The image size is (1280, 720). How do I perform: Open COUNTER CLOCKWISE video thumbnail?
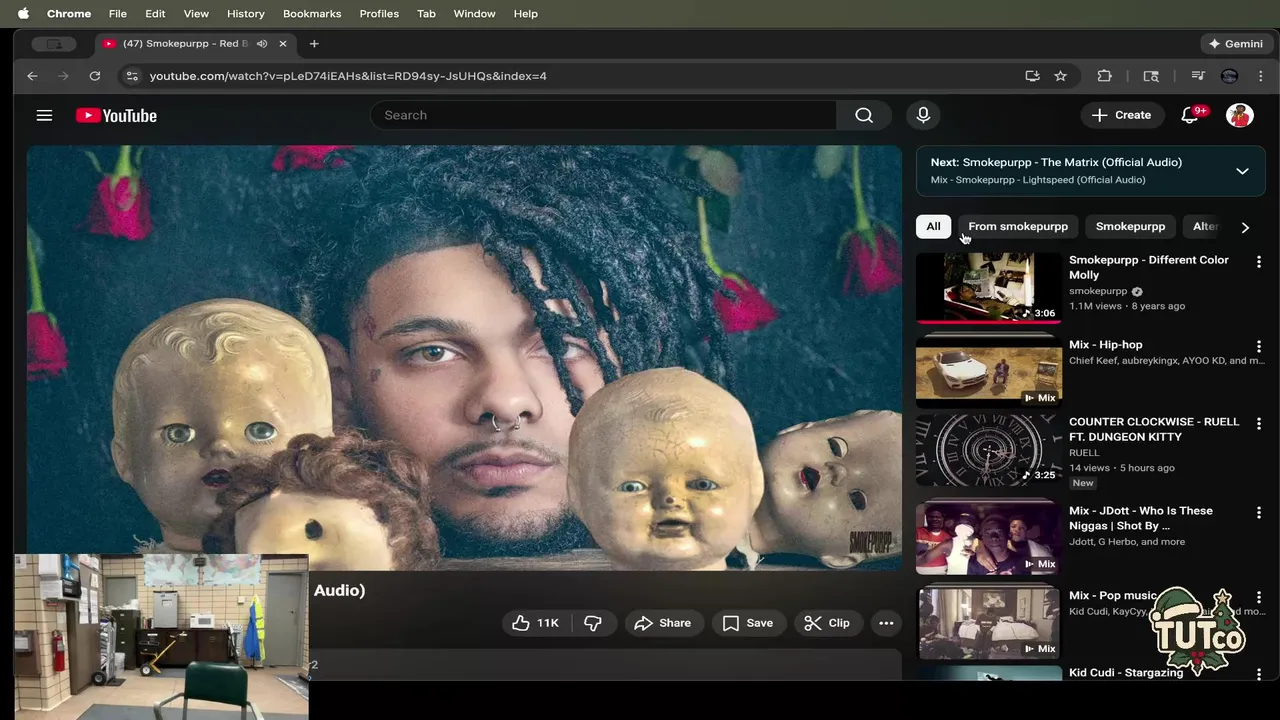click(989, 450)
